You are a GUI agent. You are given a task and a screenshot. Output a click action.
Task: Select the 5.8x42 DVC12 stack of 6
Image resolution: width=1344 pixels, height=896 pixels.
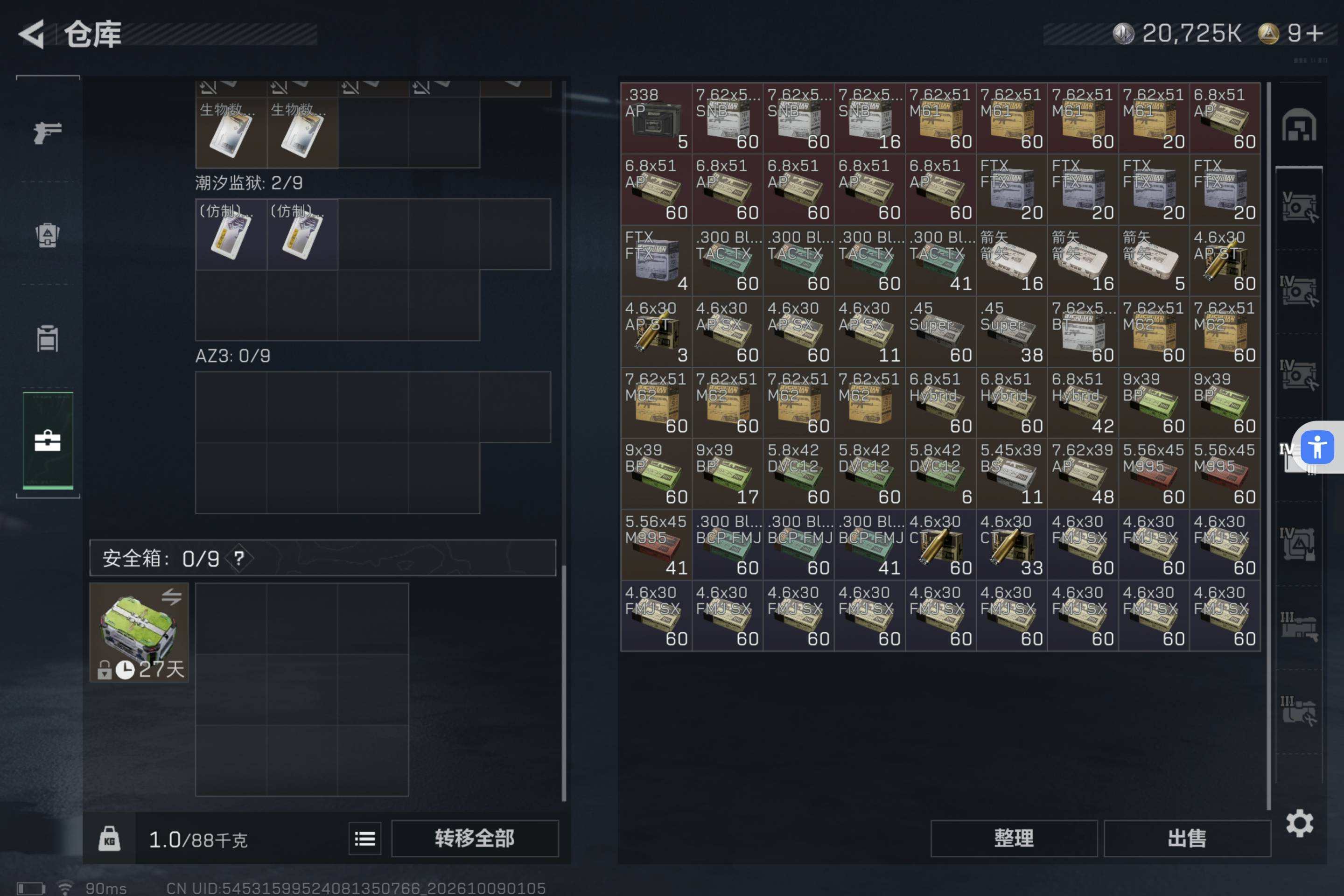[x=941, y=474]
